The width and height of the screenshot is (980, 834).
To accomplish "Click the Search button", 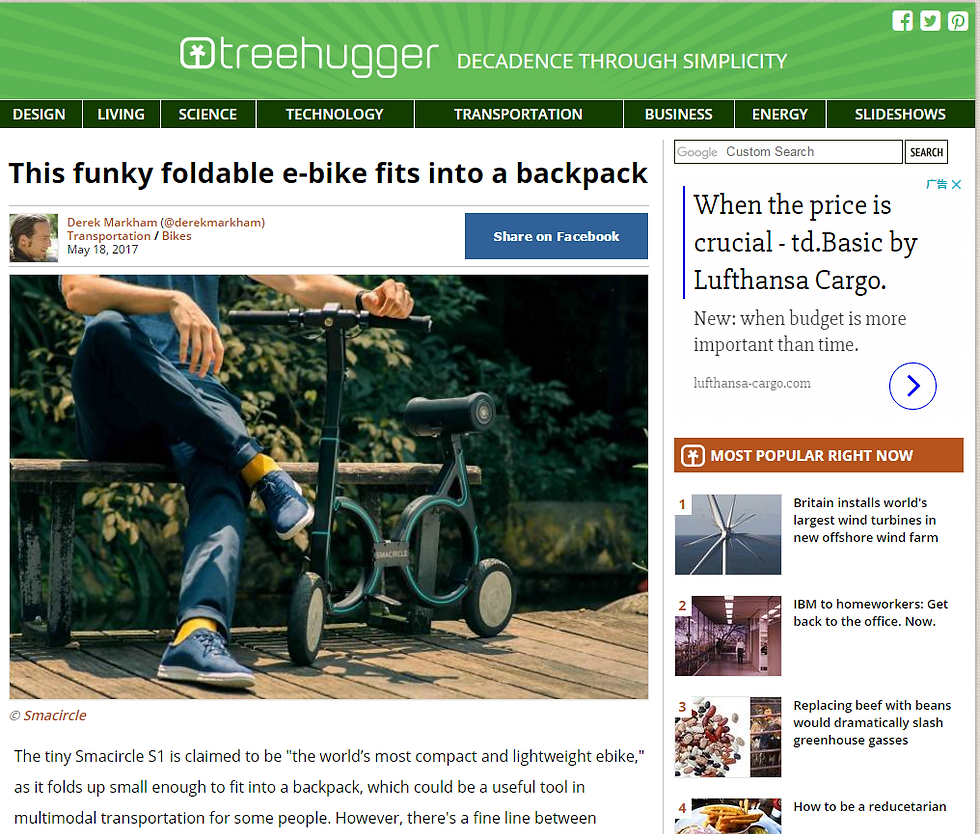I will pos(926,152).
